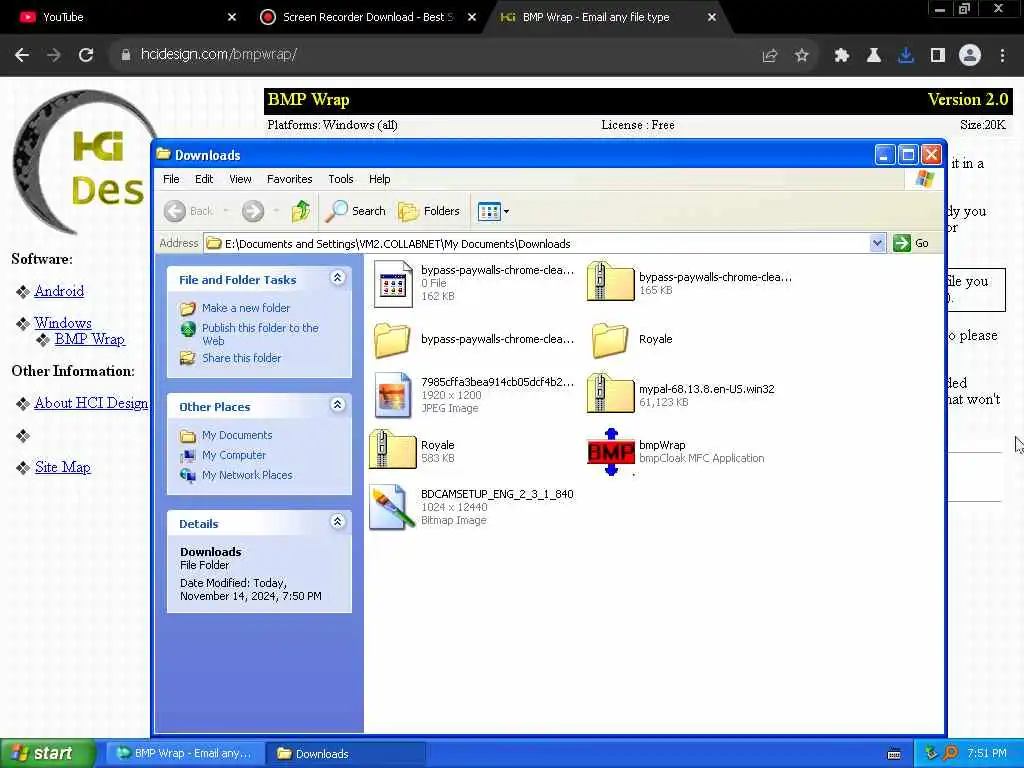The width and height of the screenshot is (1024, 768).
Task: Select the bmpWrap application icon
Action: point(611,452)
